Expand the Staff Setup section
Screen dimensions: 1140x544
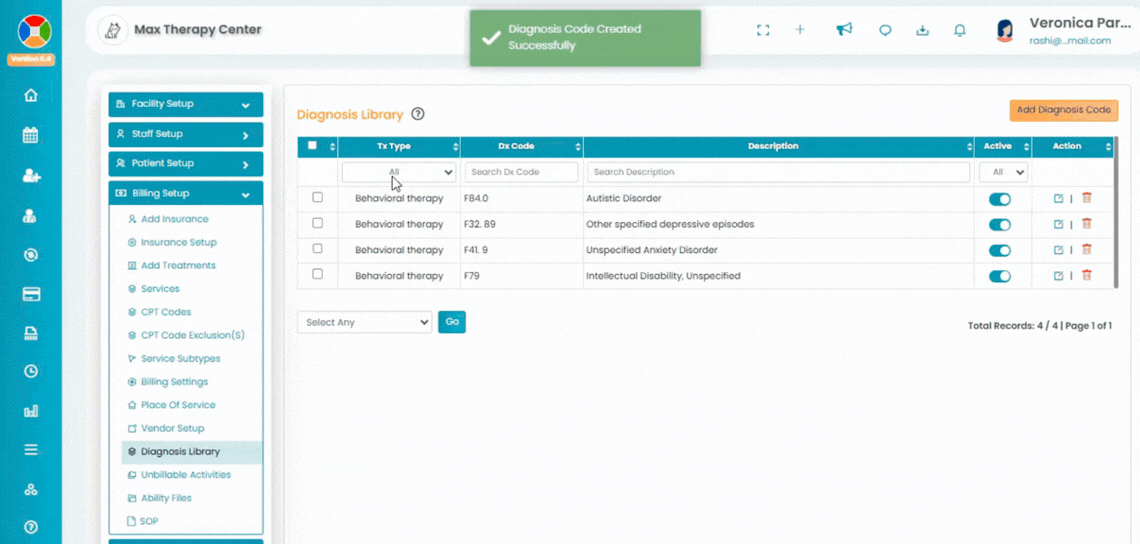pos(185,135)
